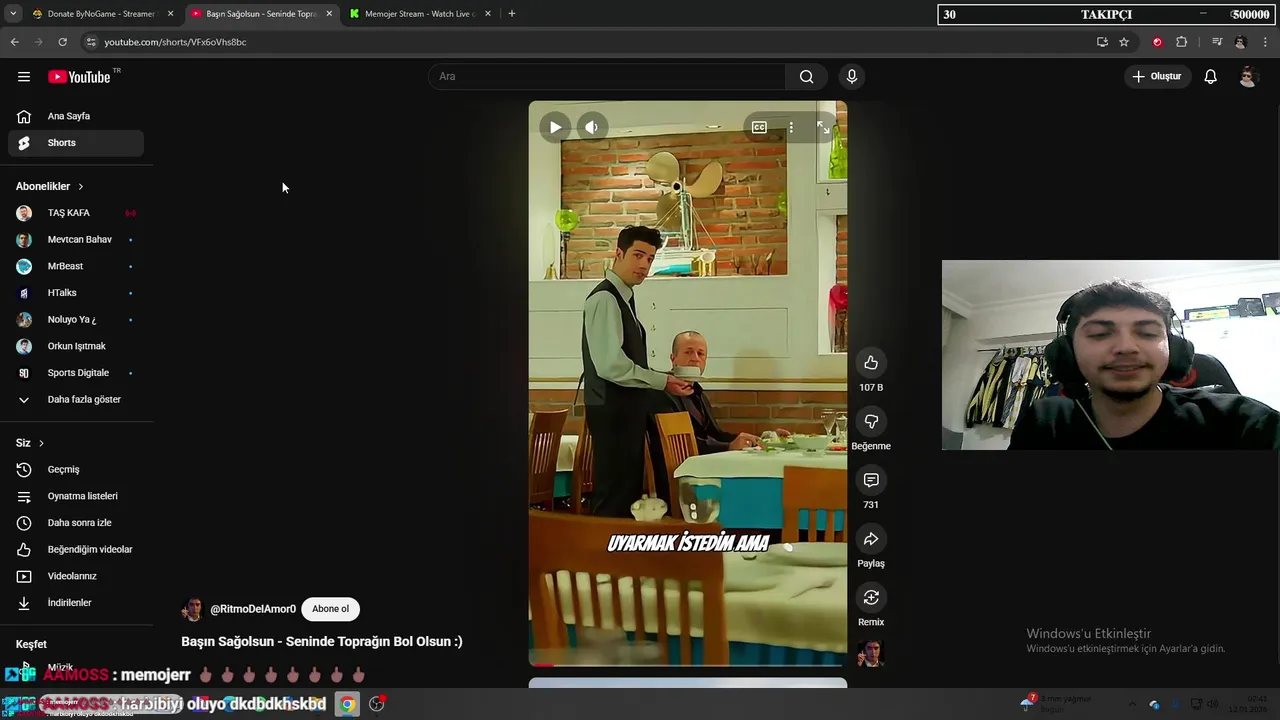Viewport: 1280px width, 720px height.
Task: Reload the current page
Action: pos(62,42)
